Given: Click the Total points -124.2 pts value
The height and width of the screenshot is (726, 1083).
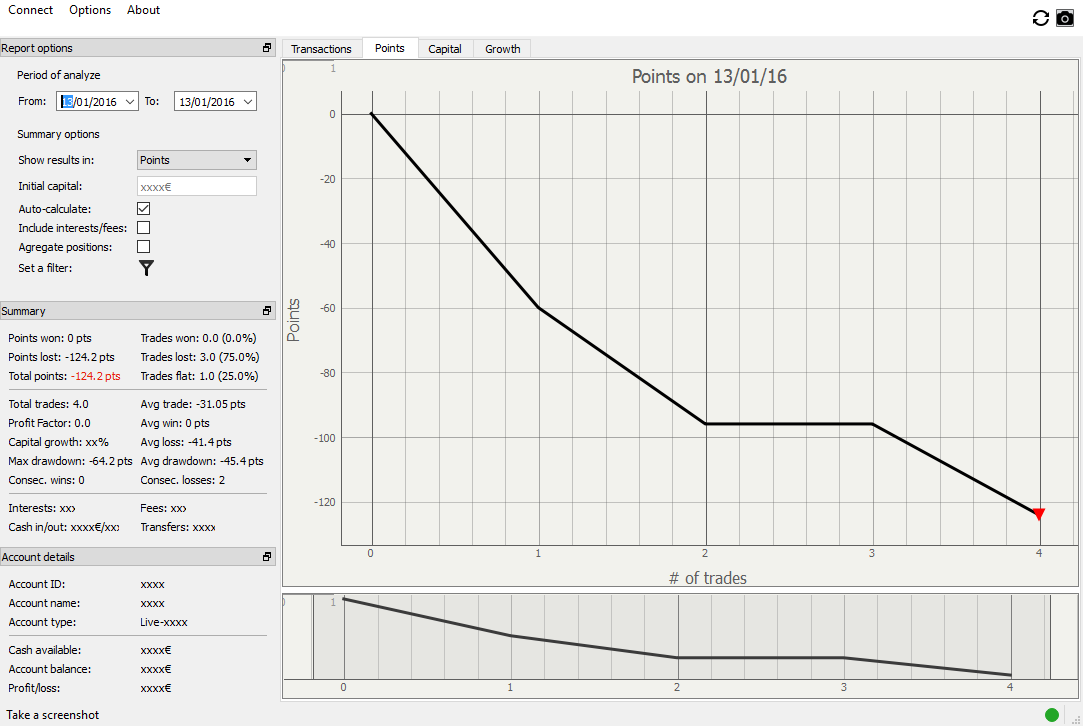Looking at the screenshot, I should coord(95,376).
